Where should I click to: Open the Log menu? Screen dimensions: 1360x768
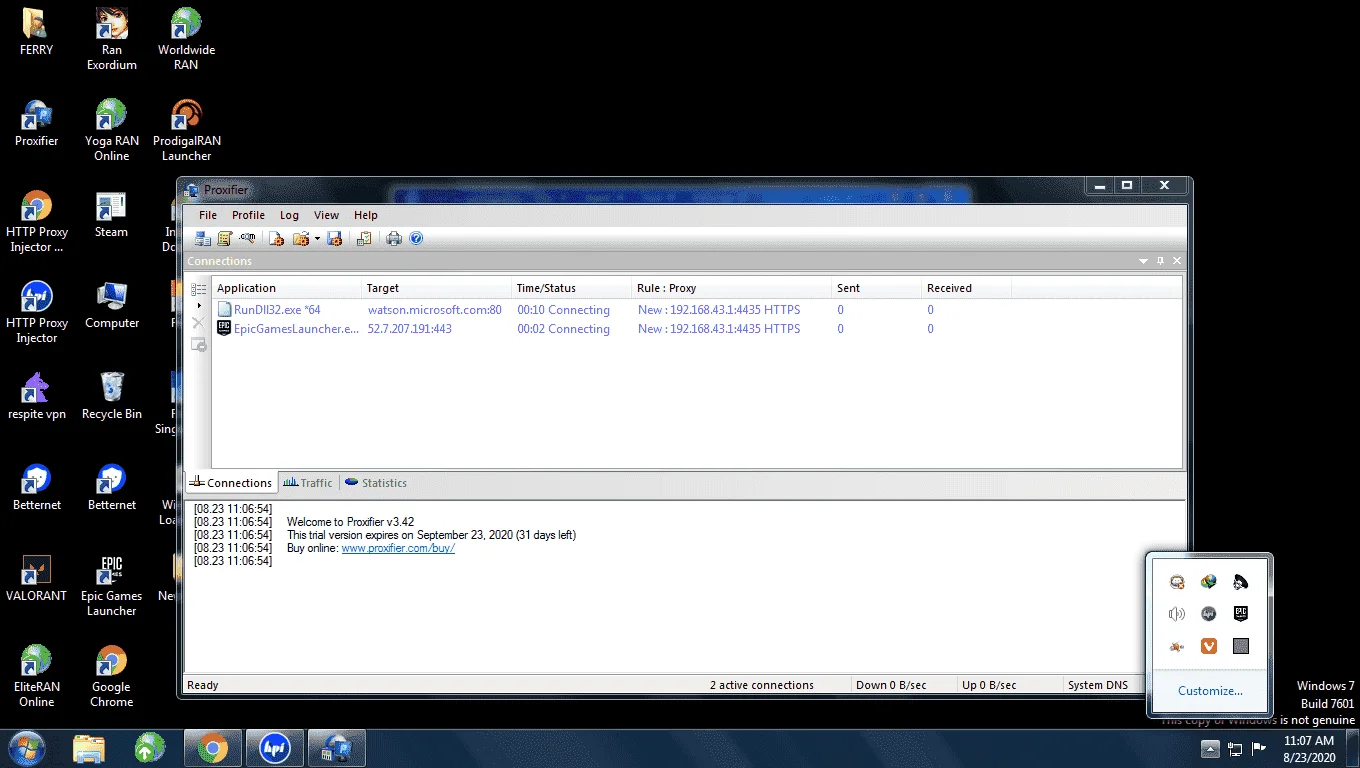[289, 215]
